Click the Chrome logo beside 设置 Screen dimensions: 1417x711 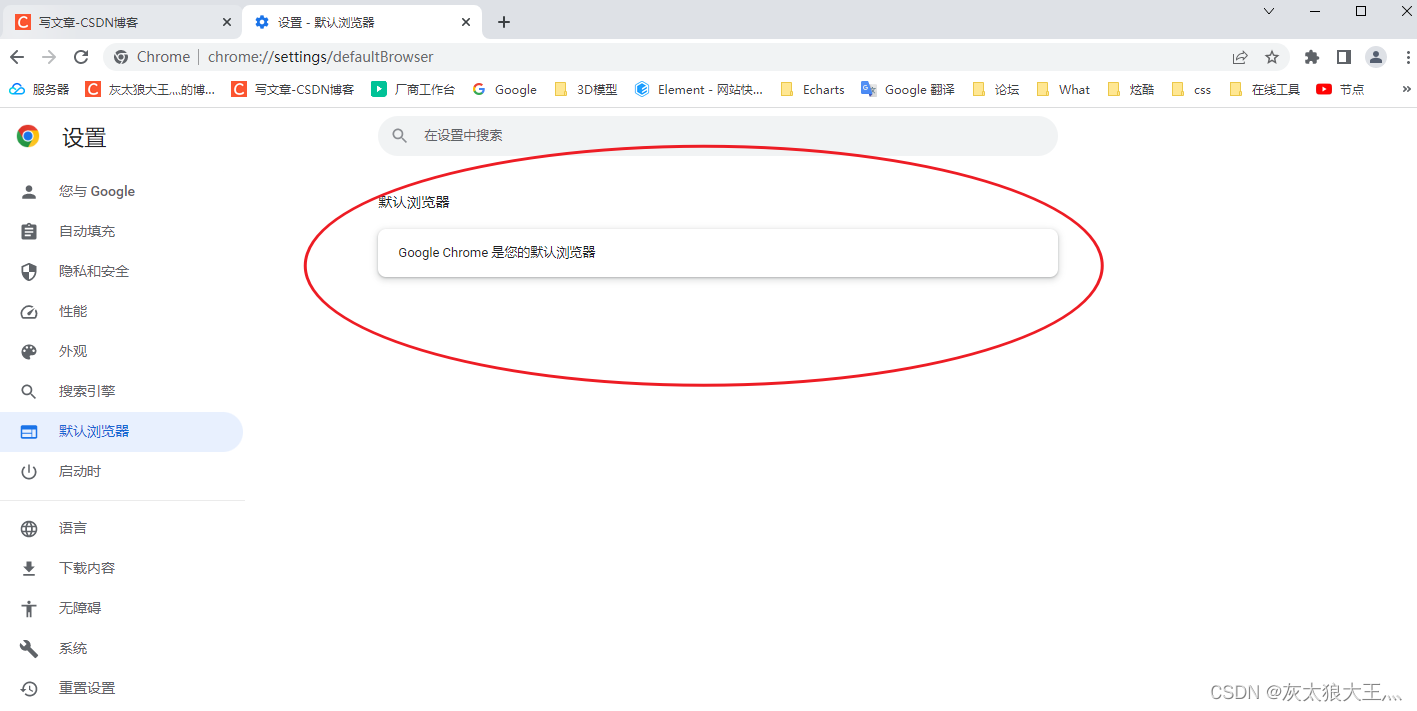click(x=28, y=137)
